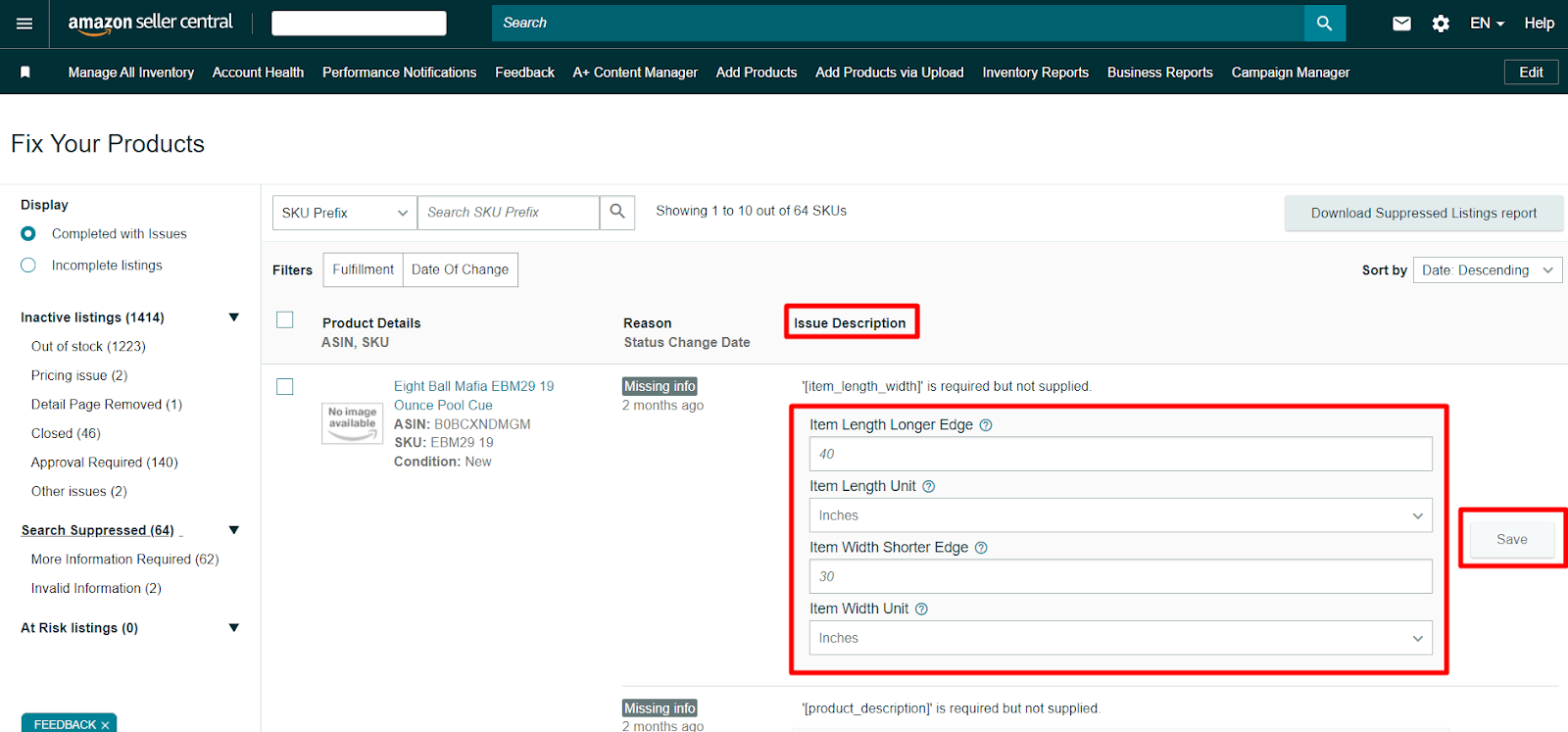
Task: Click the No image available thumbnail
Action: (x=352, y=423)
